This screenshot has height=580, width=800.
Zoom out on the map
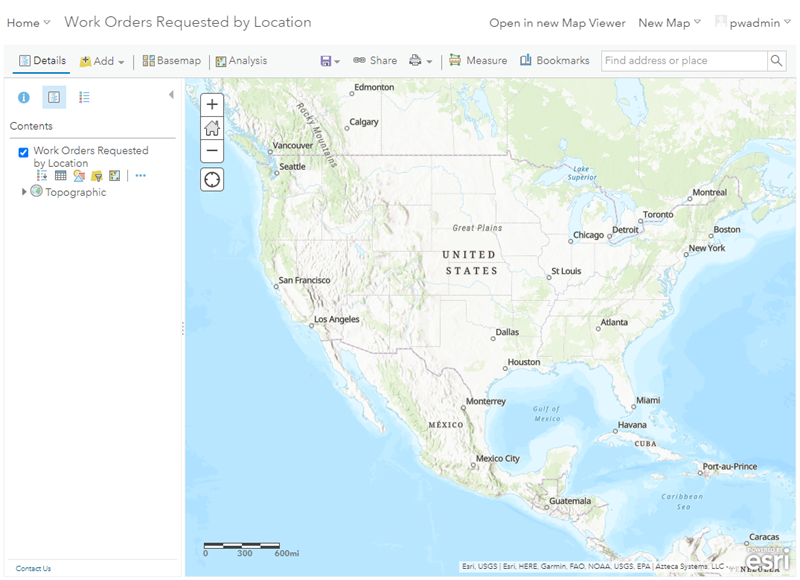(x=212, y=151)
